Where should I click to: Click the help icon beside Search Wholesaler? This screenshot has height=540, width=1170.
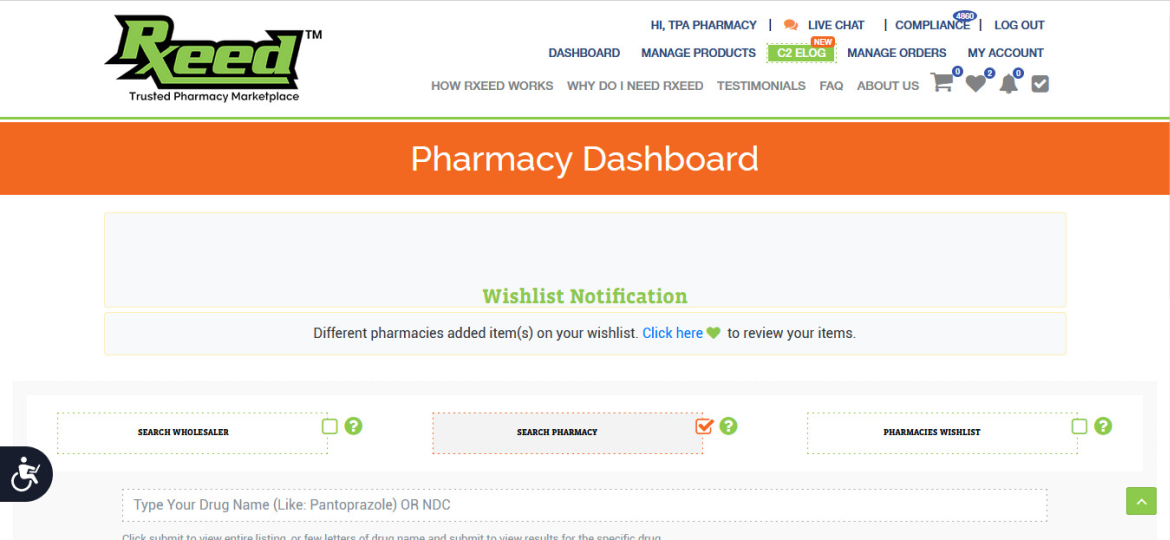tap(353, 427)
